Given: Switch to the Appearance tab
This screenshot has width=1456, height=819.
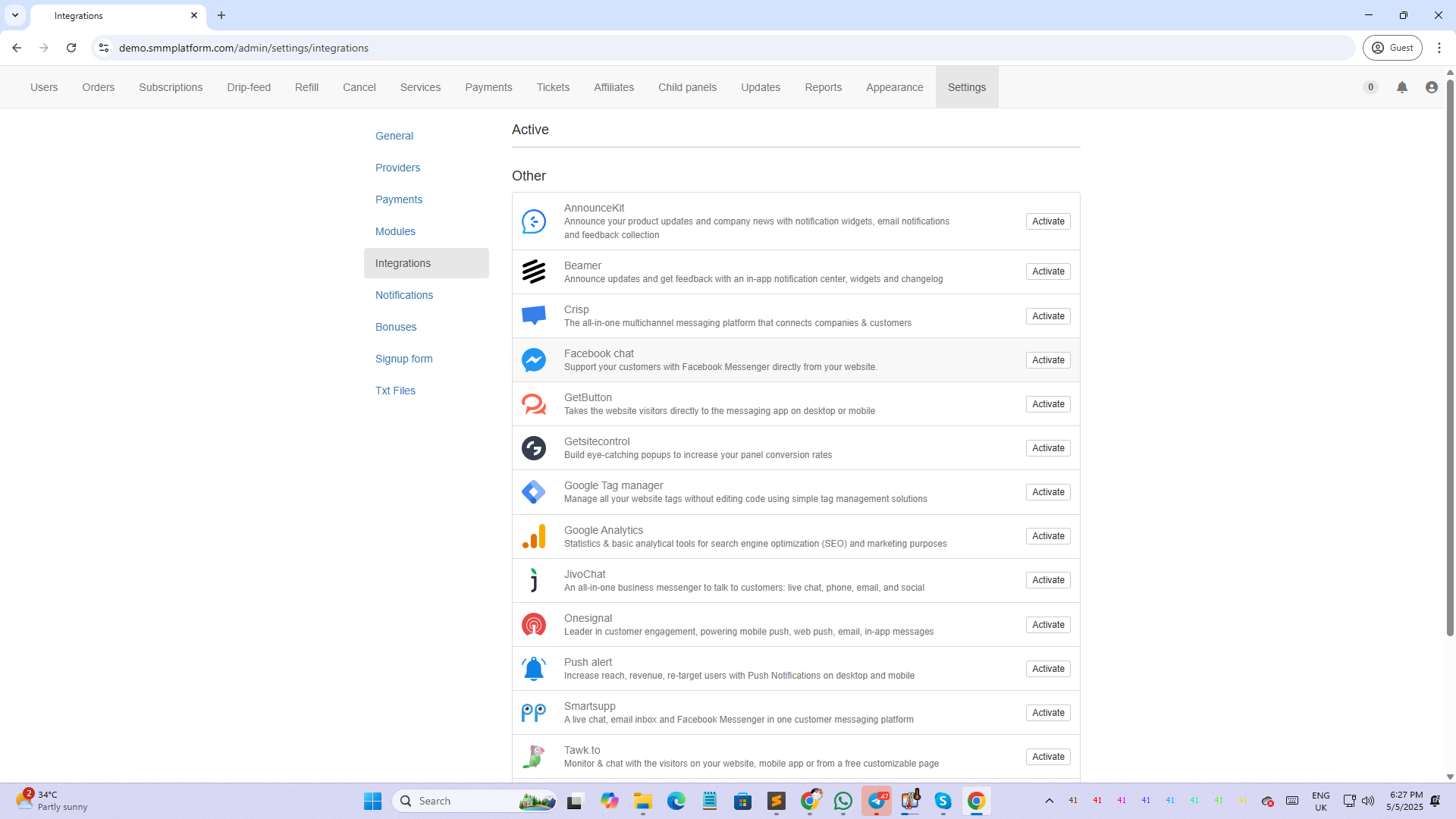Looking at the screenshot, I should (x=894, y=87).
